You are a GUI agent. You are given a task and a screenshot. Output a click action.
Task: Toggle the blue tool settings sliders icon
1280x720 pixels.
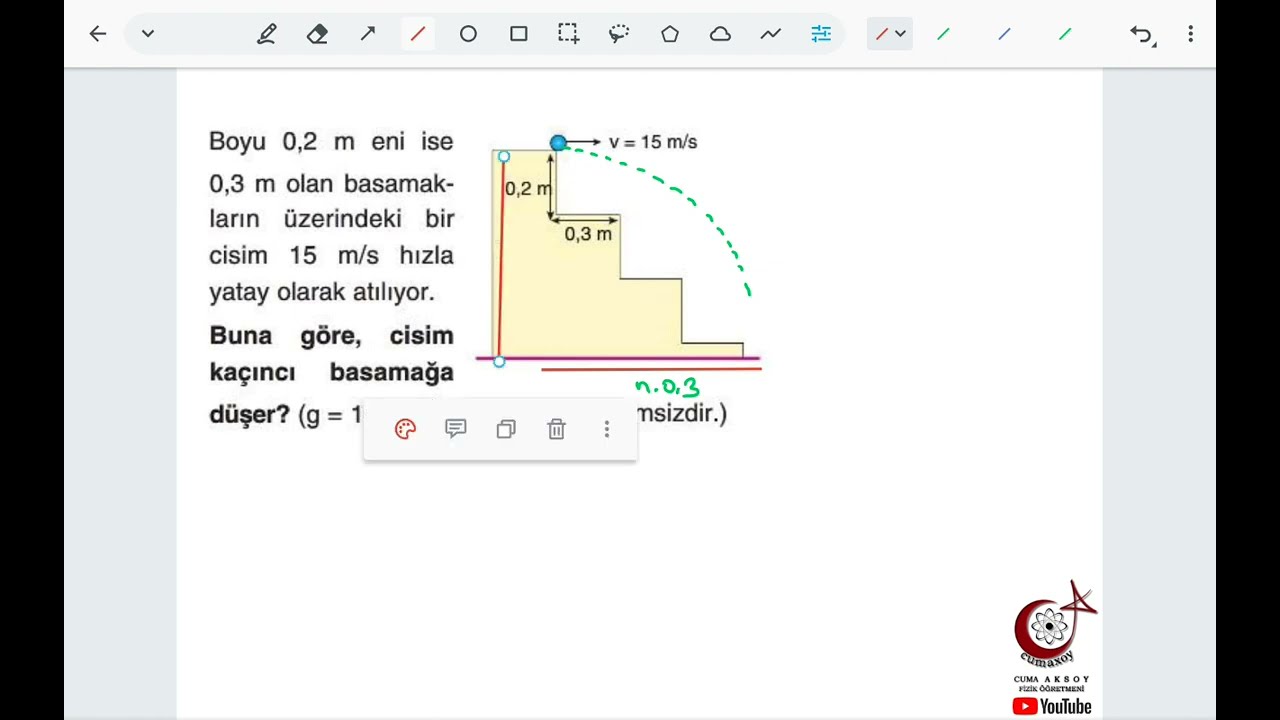point(821,34)
